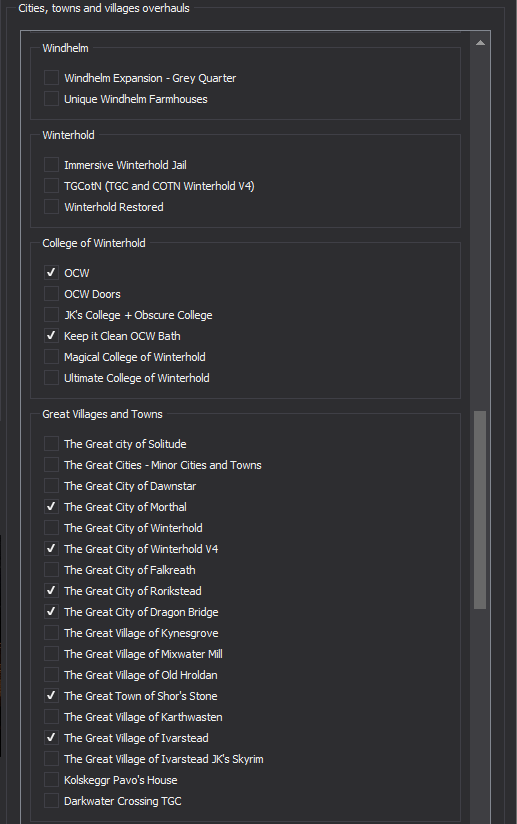Enable OCW Doors option

click(x=51, y=294)
